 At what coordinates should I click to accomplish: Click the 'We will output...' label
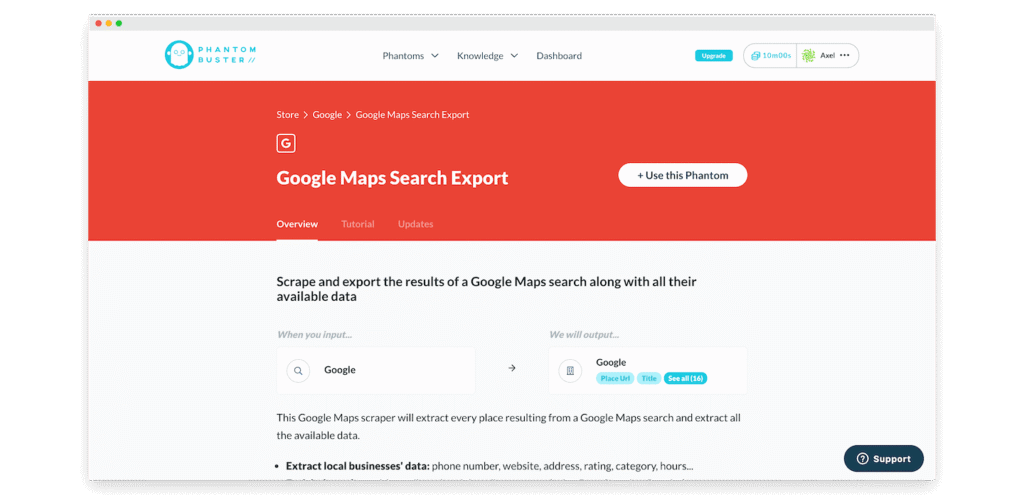[584, 335]
